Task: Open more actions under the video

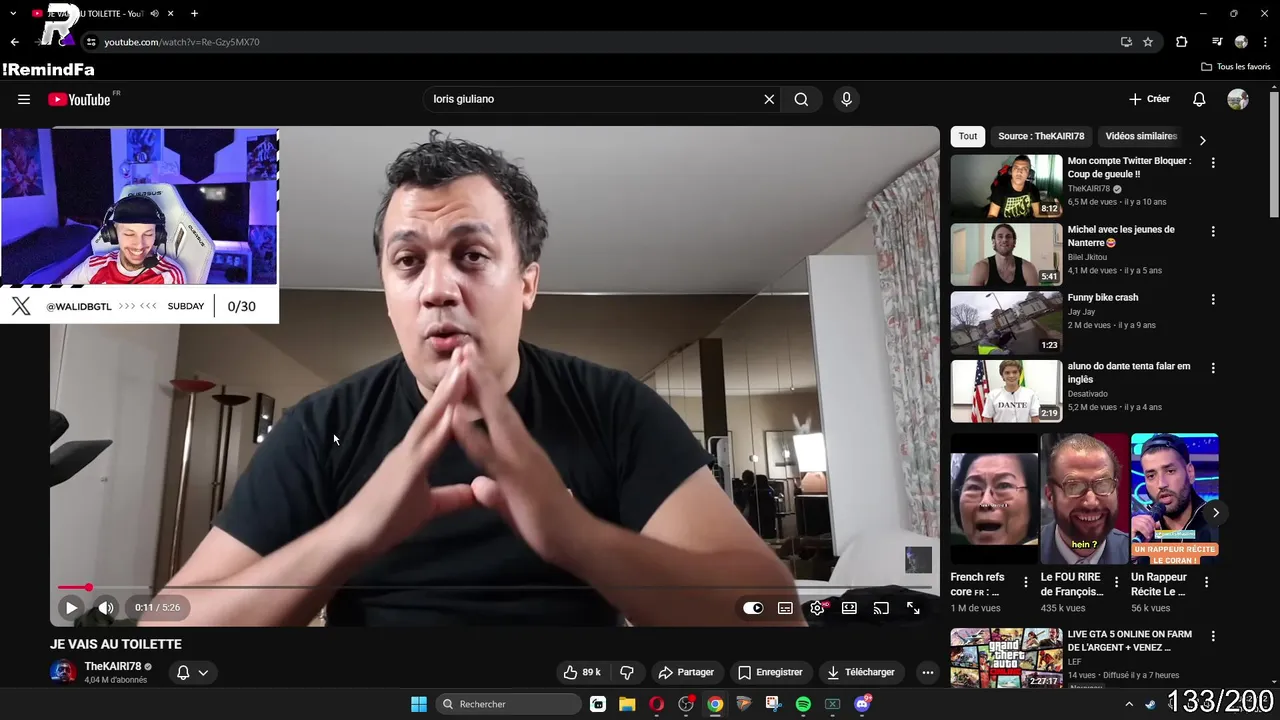Action: [927, 672]
